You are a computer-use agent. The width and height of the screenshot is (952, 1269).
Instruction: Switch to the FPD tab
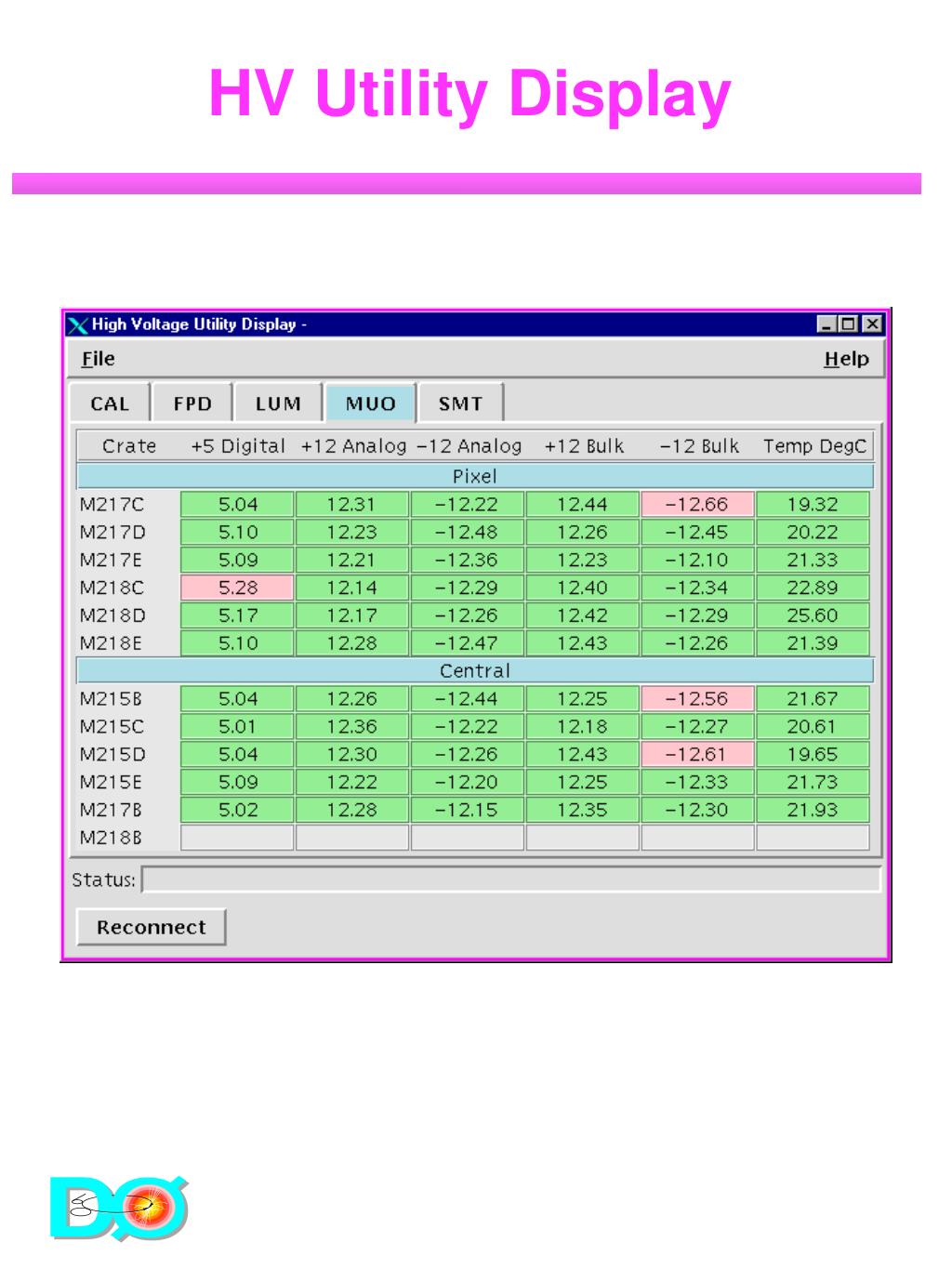(192, 403)
